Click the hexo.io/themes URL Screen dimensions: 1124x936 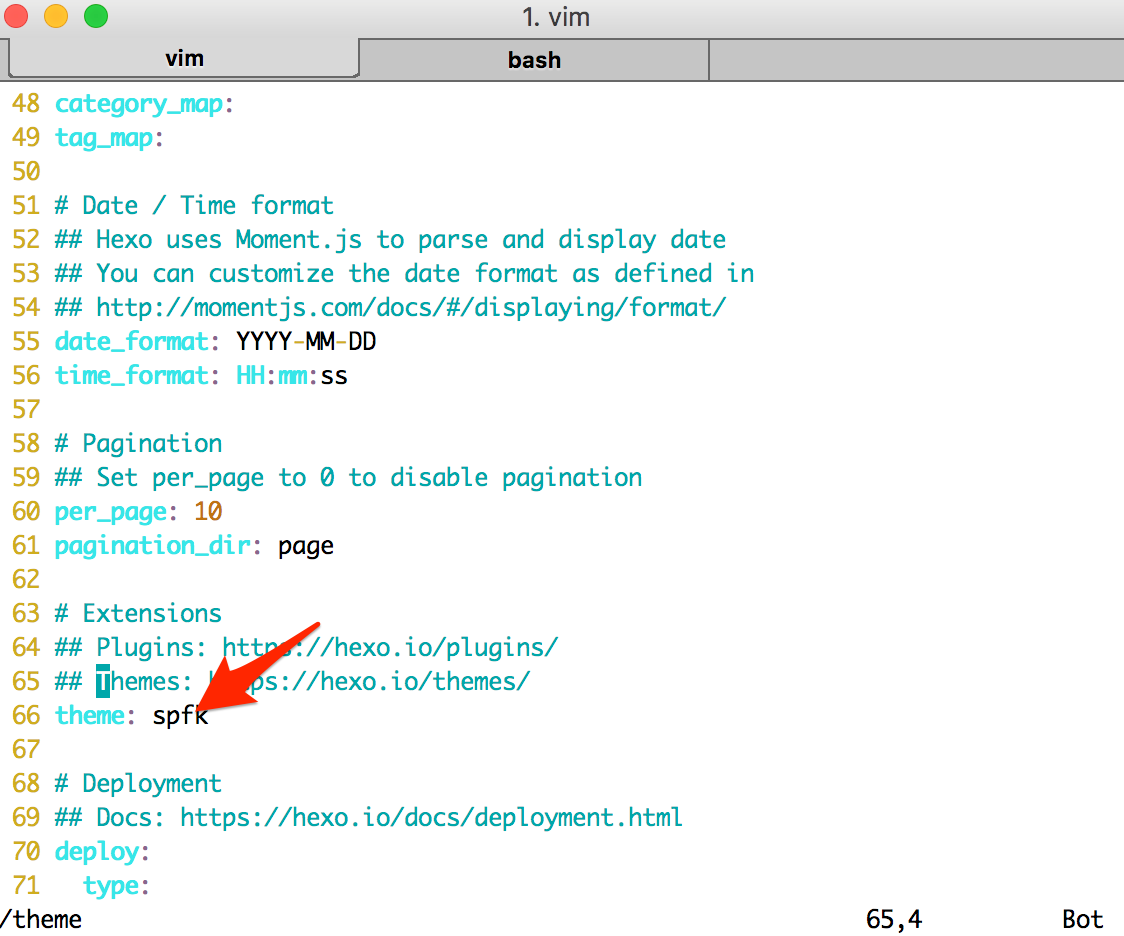point(369,682)
